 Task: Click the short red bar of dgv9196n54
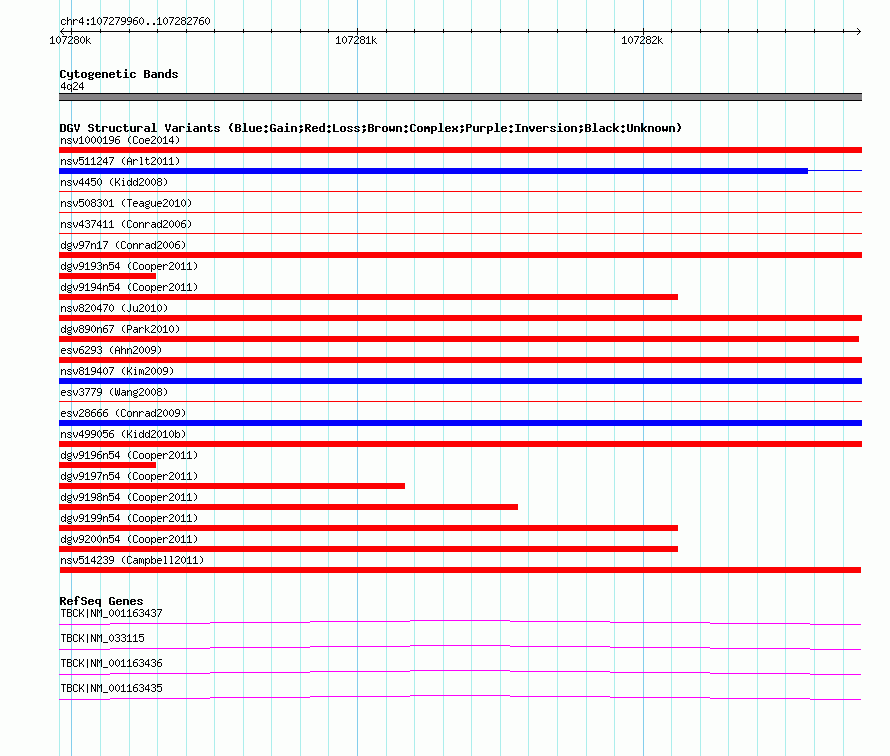[x=107, y=465]
